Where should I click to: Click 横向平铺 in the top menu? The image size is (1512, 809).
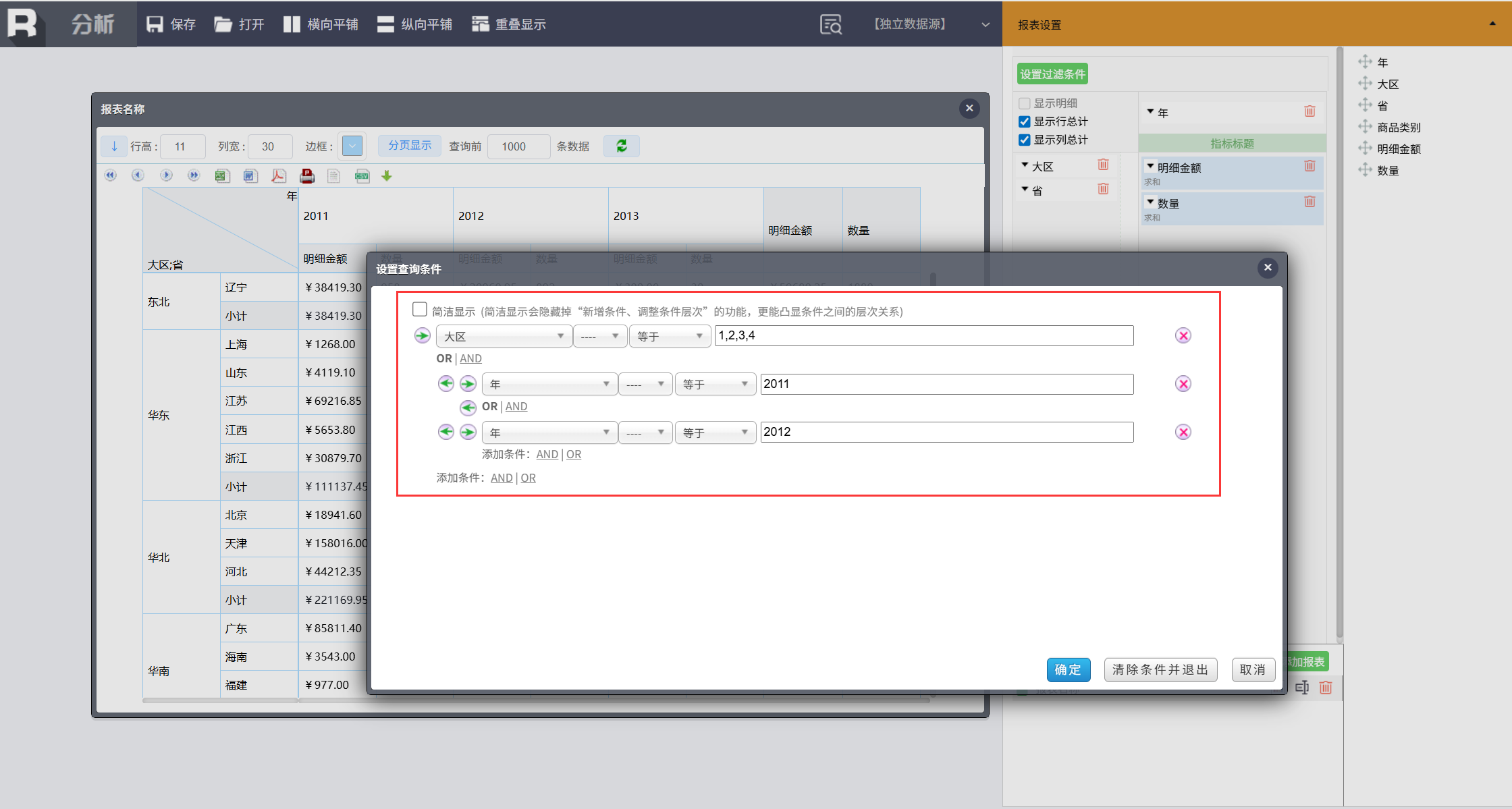pos(321,24)
